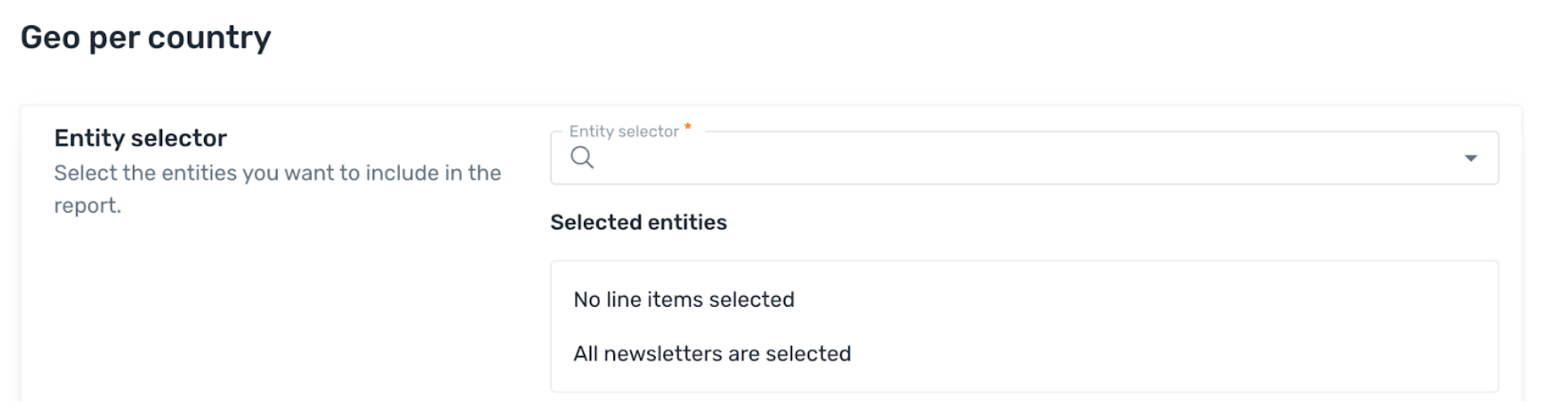Click empty space inside the selected entities box
The width and height of the screenshot is (1568, 412).
1174,326
